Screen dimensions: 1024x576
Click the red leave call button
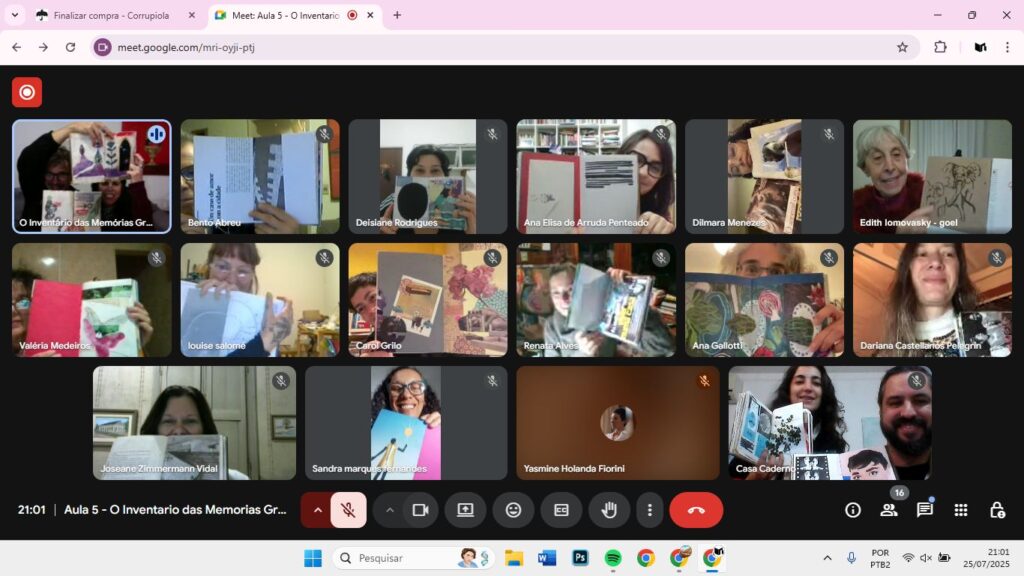(x=696, y=510)
